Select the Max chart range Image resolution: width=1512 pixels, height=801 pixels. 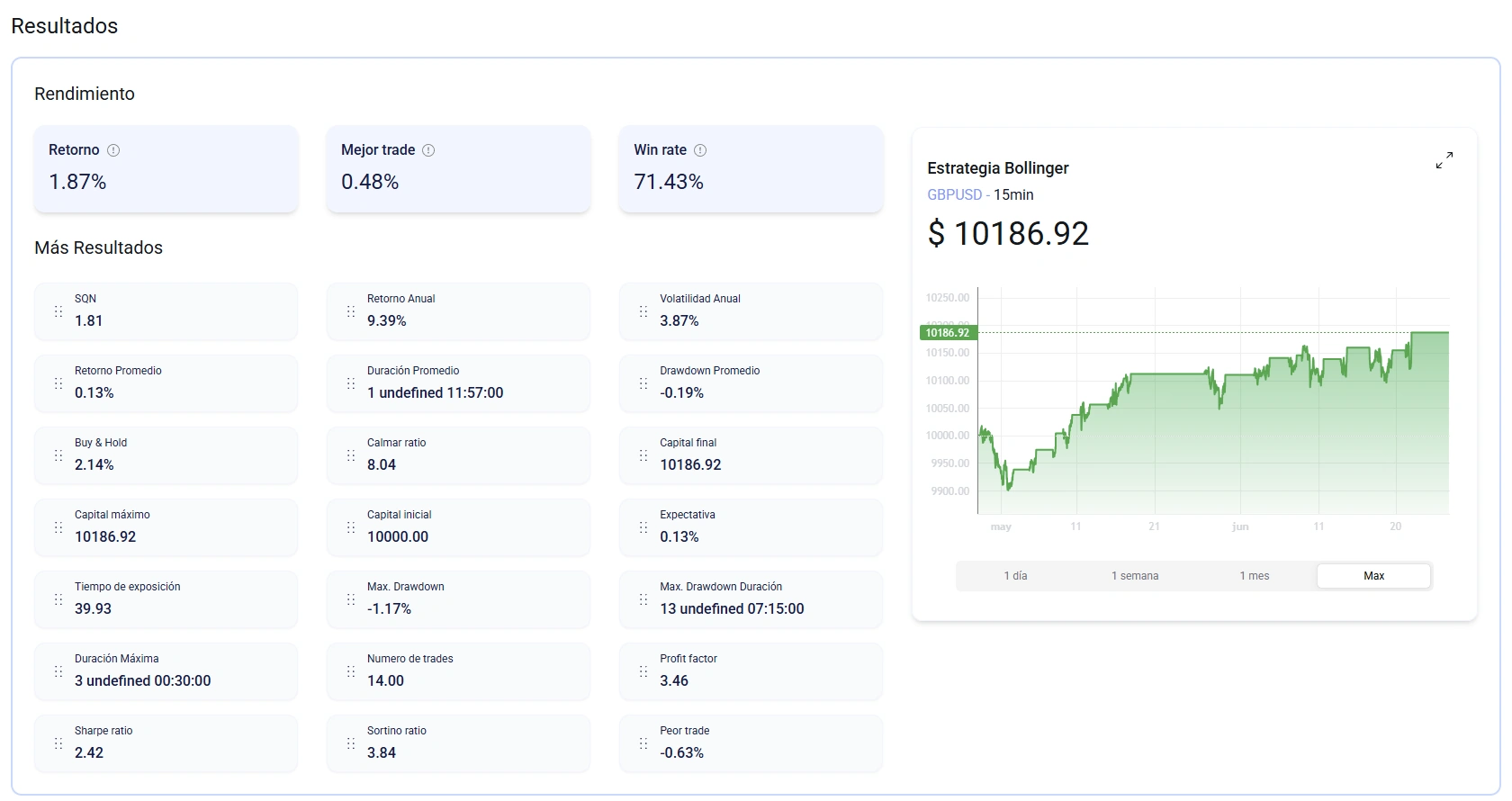1373,576
